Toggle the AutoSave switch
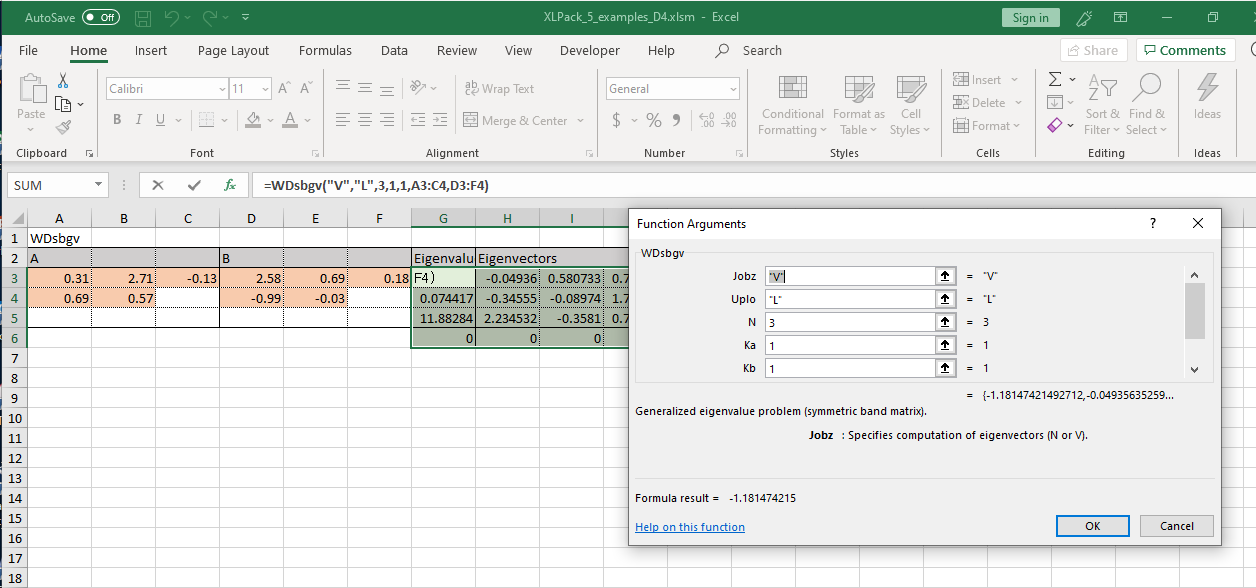 tap(100, 18)
